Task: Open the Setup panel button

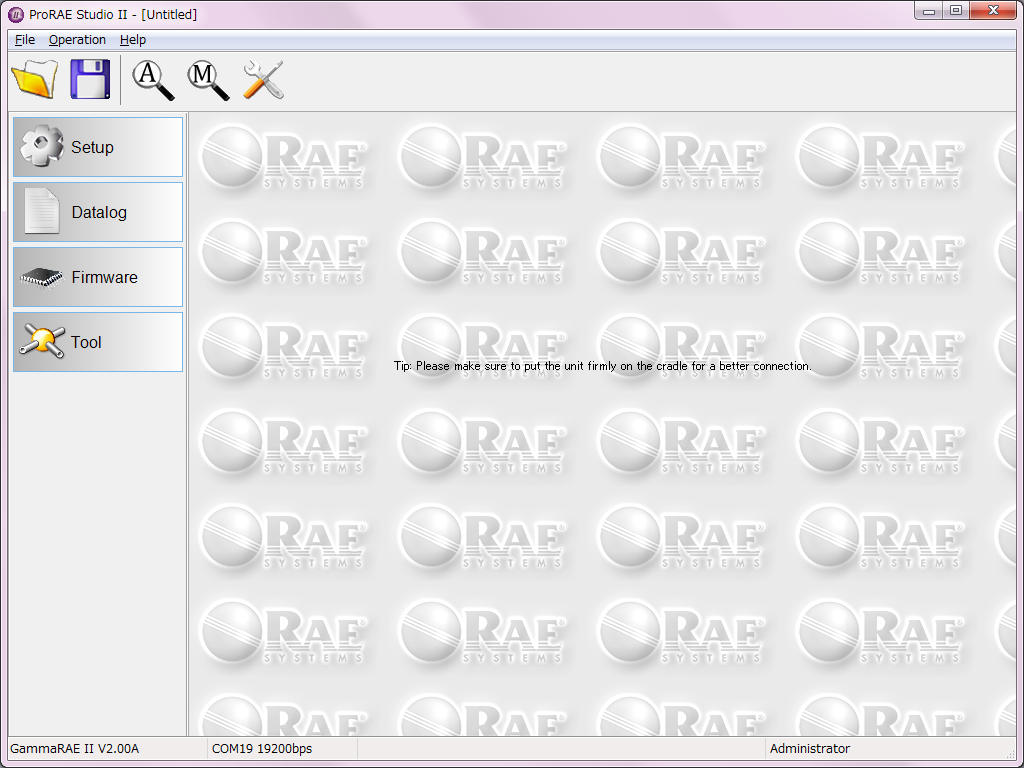Action: pos(98,147)
